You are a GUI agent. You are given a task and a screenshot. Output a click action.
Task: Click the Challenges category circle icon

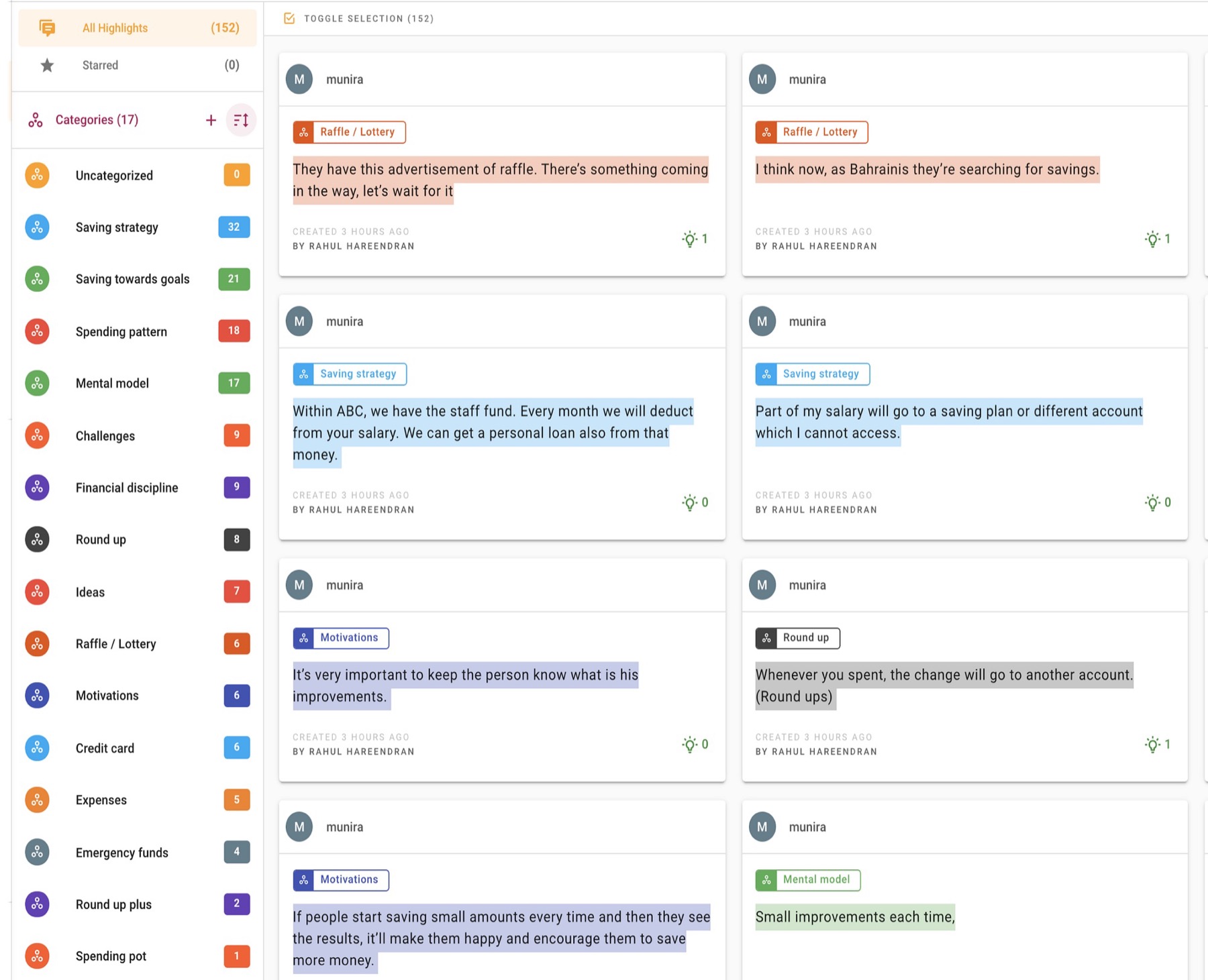[37, 435]
